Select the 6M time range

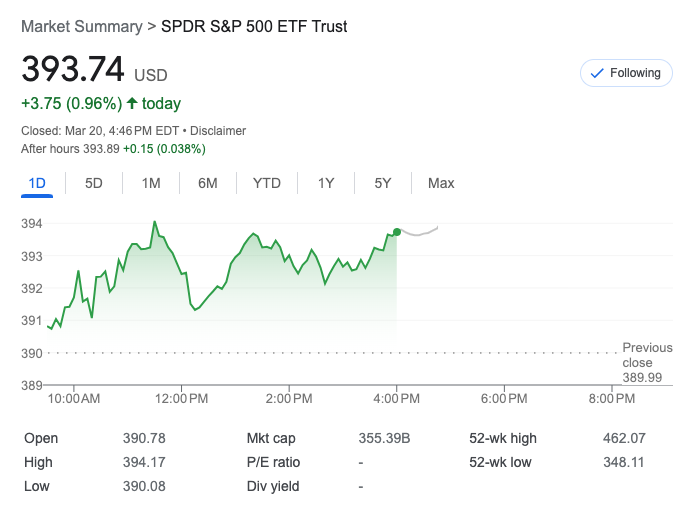(208, 183)
